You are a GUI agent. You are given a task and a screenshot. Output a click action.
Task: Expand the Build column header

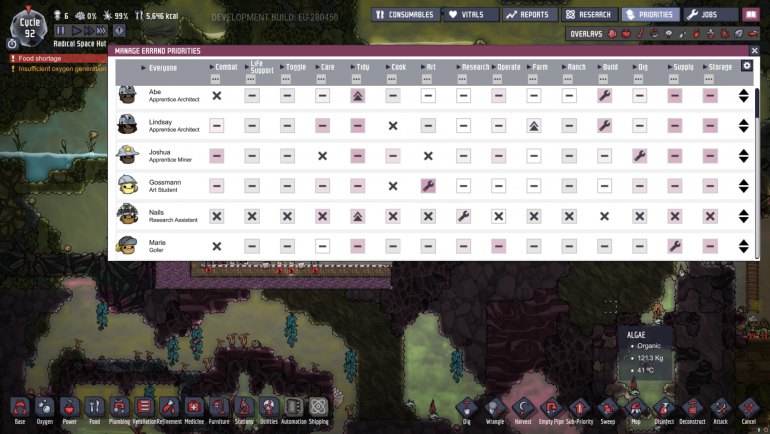(607, 67)
